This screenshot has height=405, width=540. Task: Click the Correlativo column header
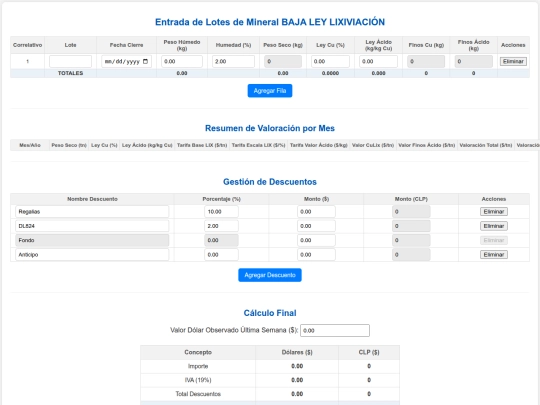click(28, 45)
